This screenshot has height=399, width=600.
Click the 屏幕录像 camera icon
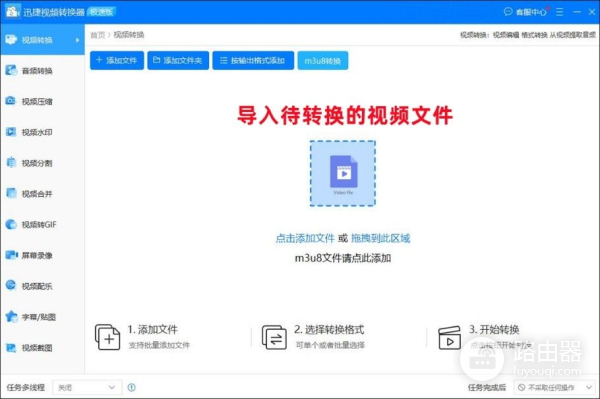point(11,255)
